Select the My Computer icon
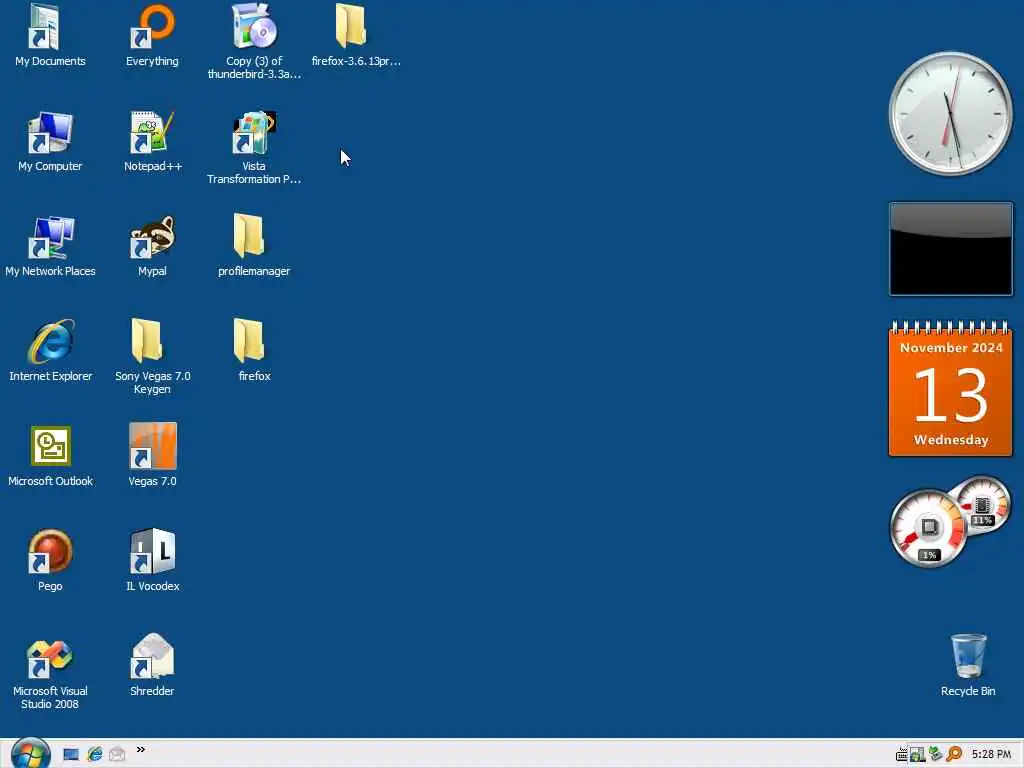 click(x=50, y=141)
